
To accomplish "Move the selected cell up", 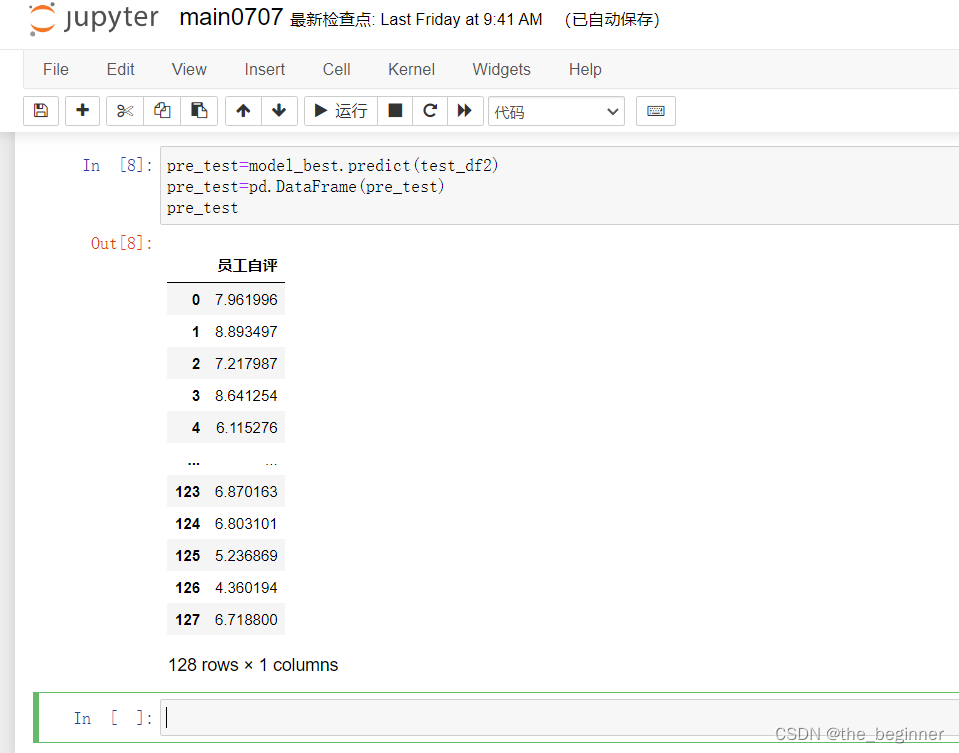I will tap(242, 110).
